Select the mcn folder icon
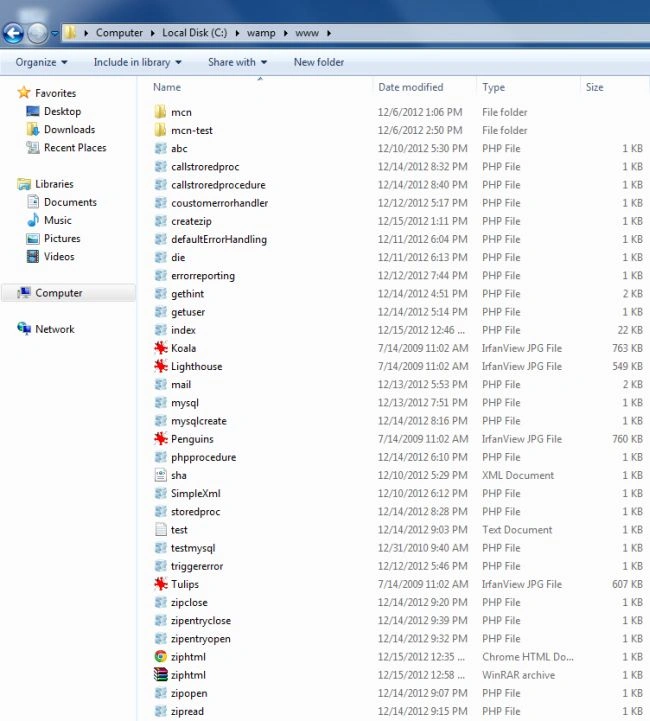Image resolution: width=650 pixels, height=721 pixels. click(160, 112)
